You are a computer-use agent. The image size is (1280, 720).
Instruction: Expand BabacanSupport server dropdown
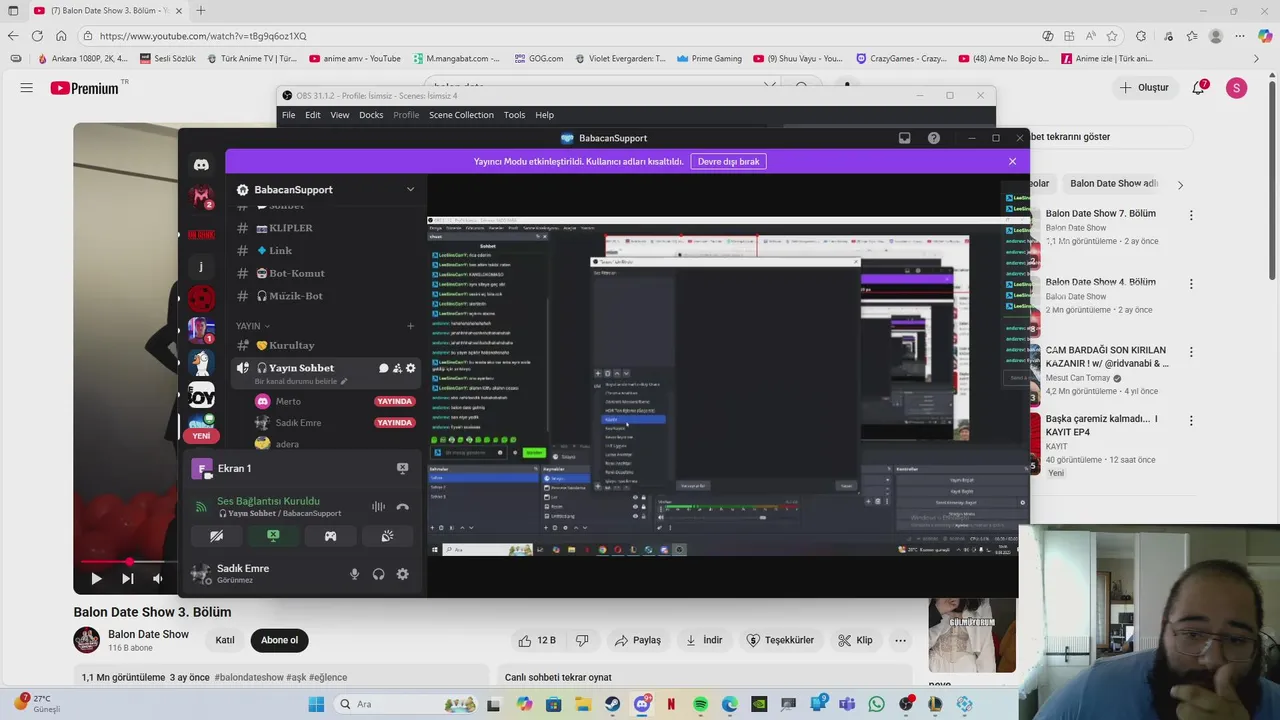tap(410, 189)
